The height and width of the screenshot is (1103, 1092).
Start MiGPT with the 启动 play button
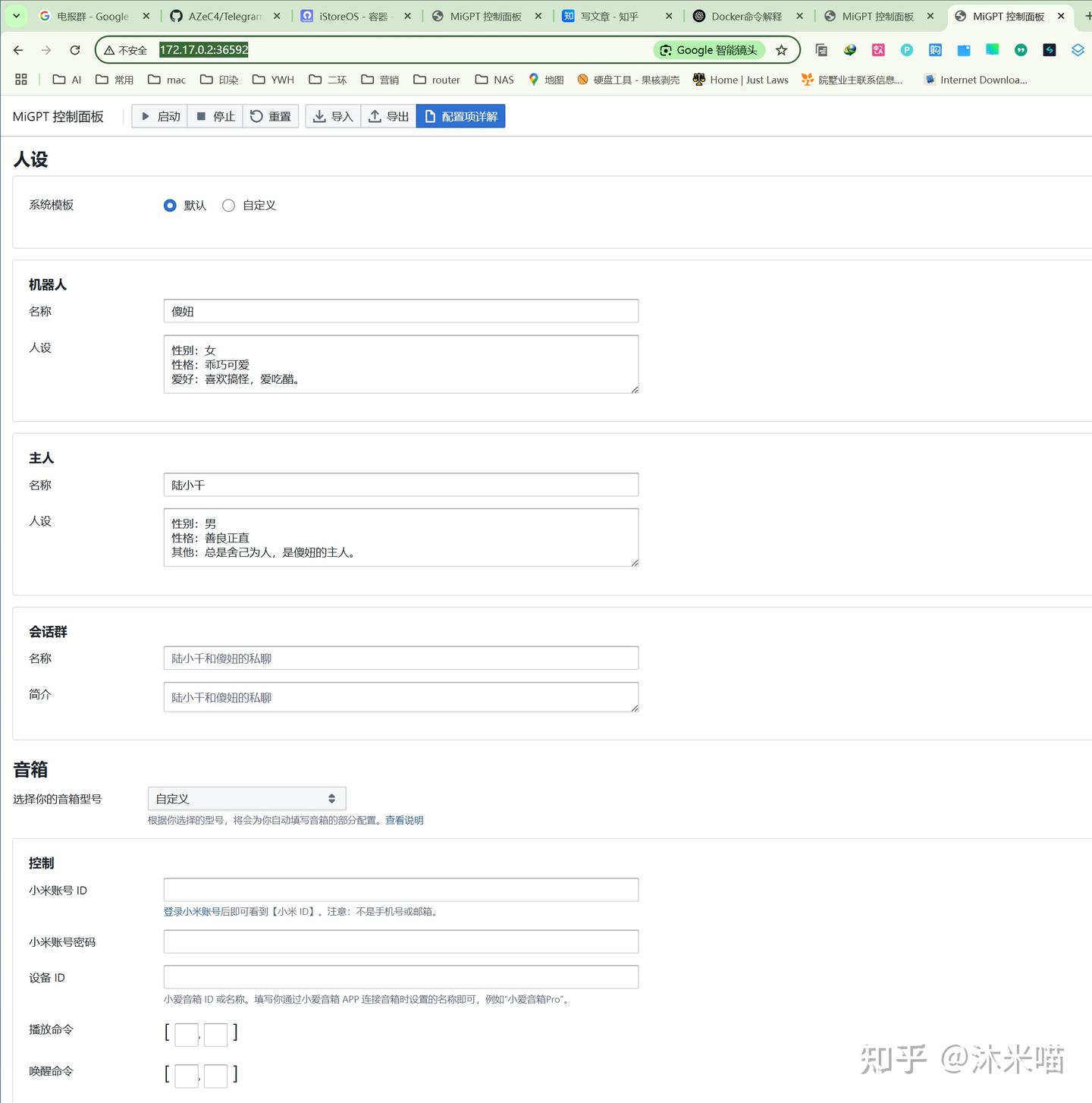pos(159,116)
